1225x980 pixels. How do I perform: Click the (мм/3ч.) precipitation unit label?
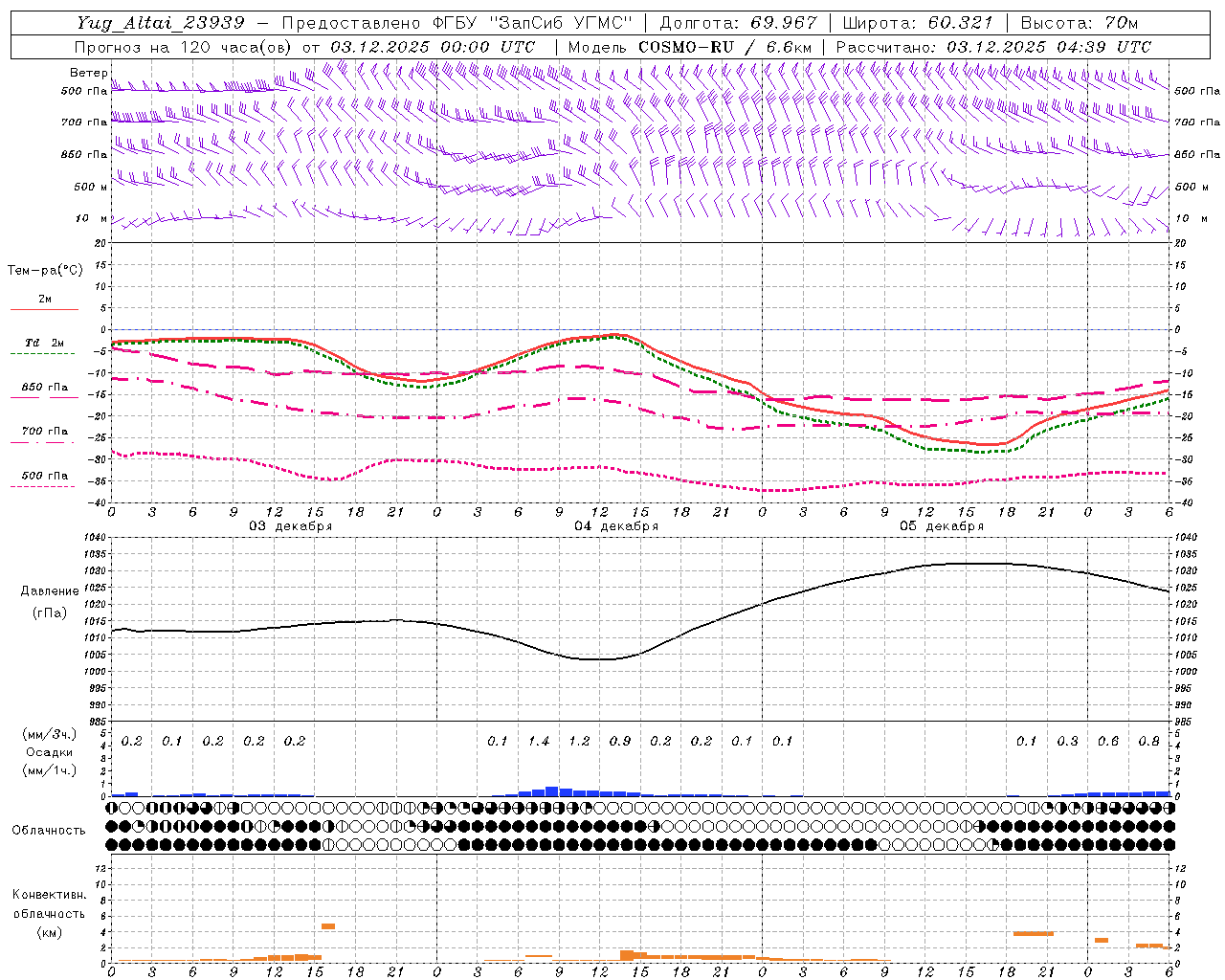click(x=48, y=734)
